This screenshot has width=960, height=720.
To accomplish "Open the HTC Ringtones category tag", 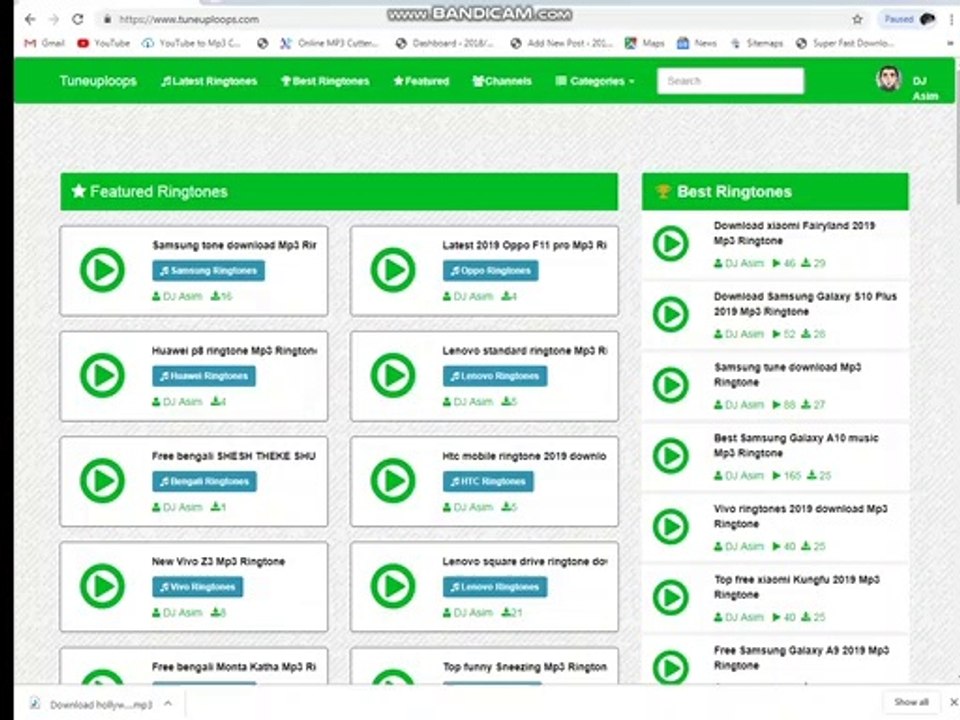I will [488, 481].
